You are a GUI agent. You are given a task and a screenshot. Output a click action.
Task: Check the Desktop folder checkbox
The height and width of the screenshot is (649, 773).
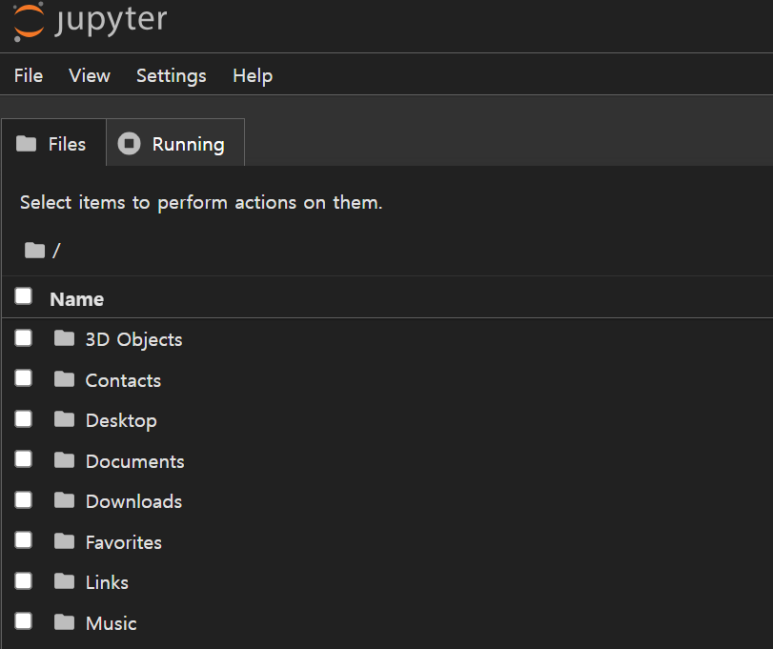pos(23,419)
